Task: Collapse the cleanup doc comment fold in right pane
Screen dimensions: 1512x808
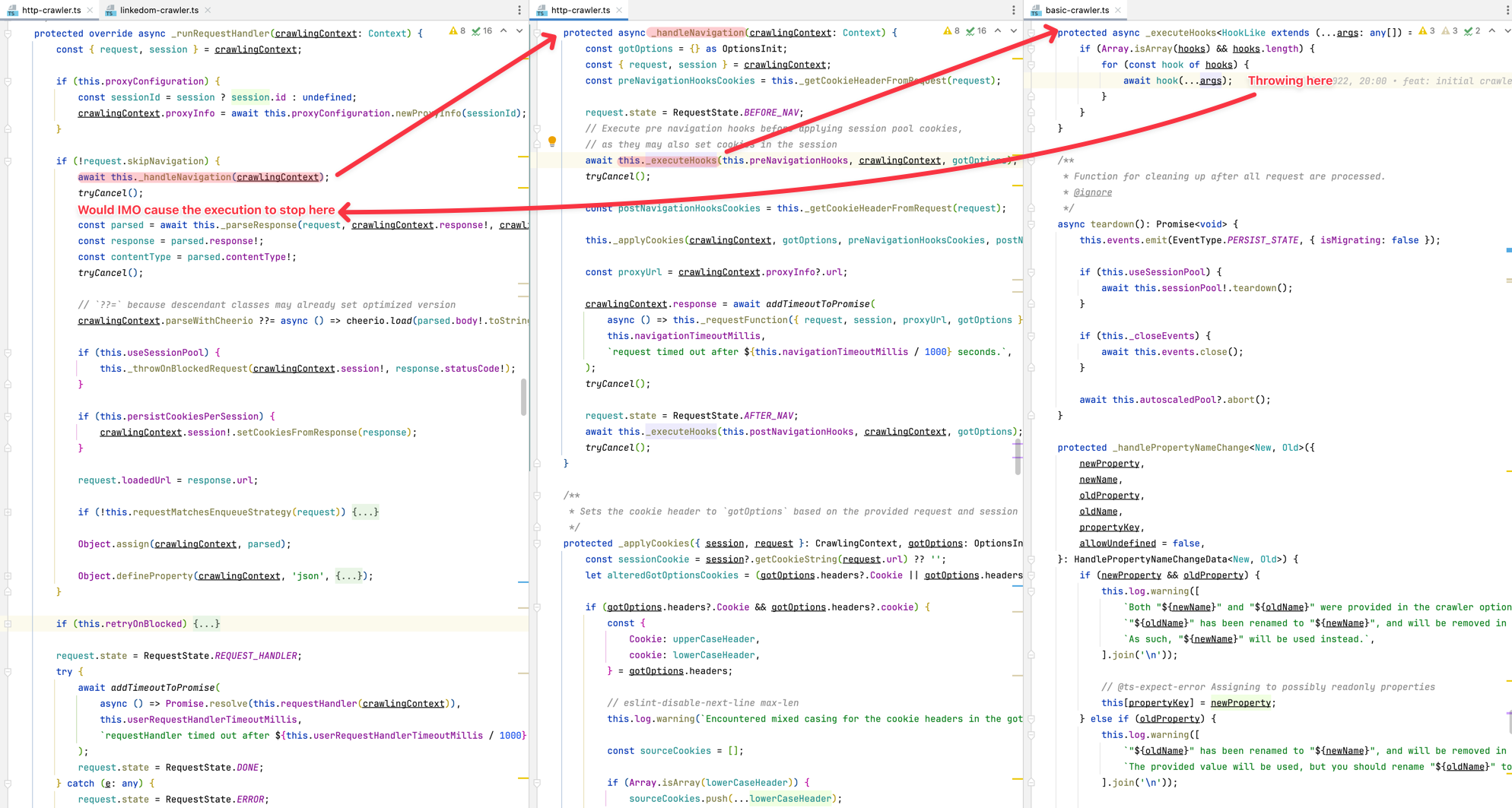Action: 1031,161
